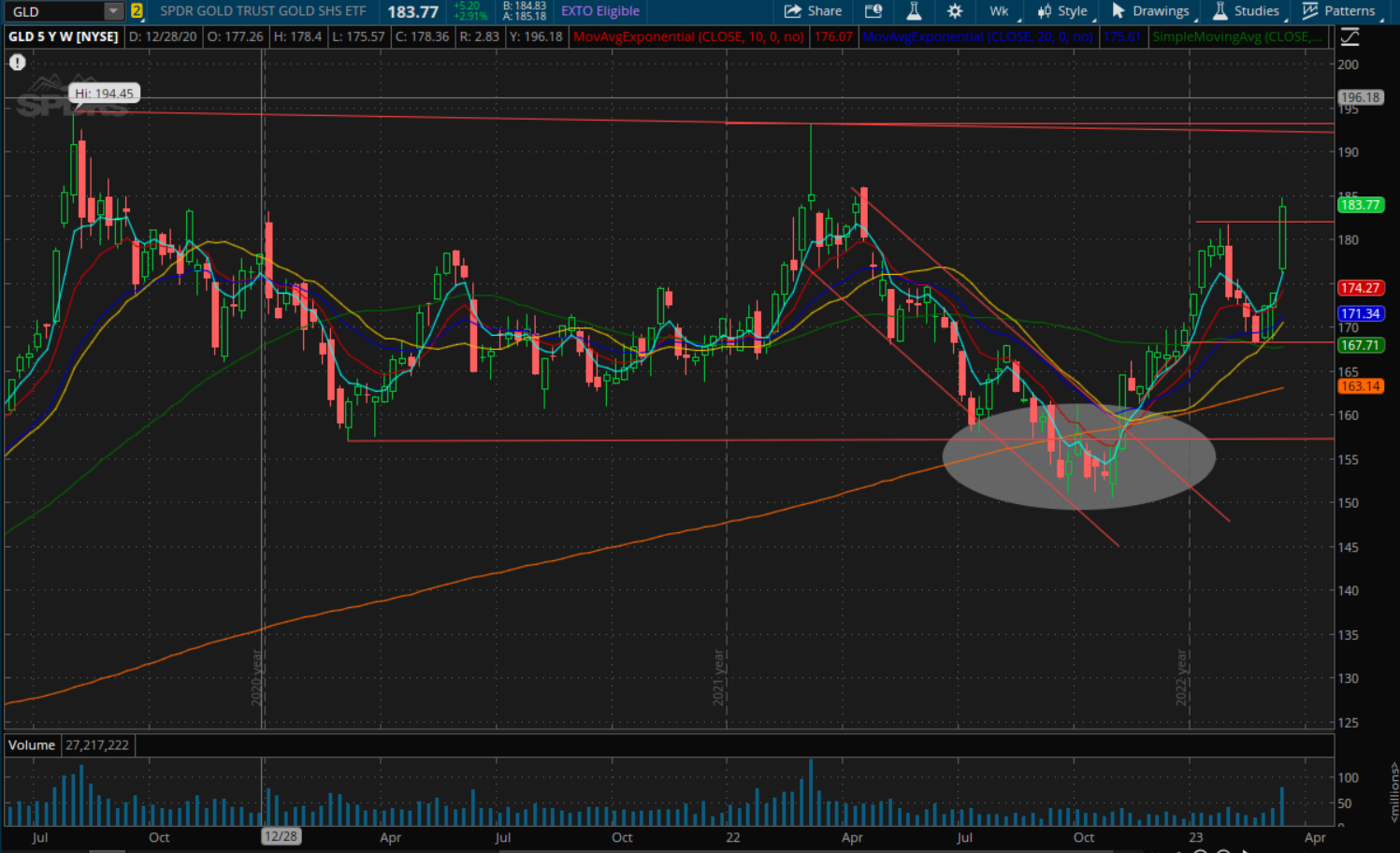Screen dimensions: 1400x853
Task: Click the red 174.27 axis label
Action: tap(1360, 288)
